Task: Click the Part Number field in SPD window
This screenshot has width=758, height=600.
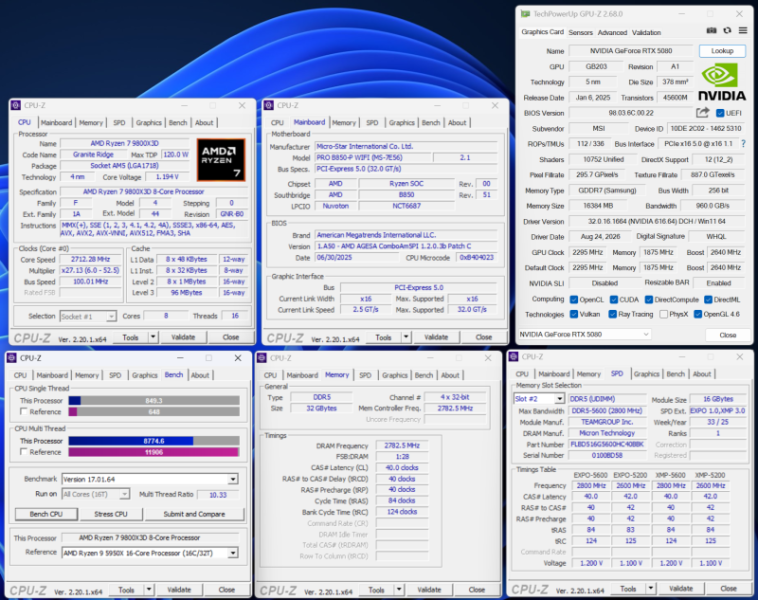Action: coord(607,444)
